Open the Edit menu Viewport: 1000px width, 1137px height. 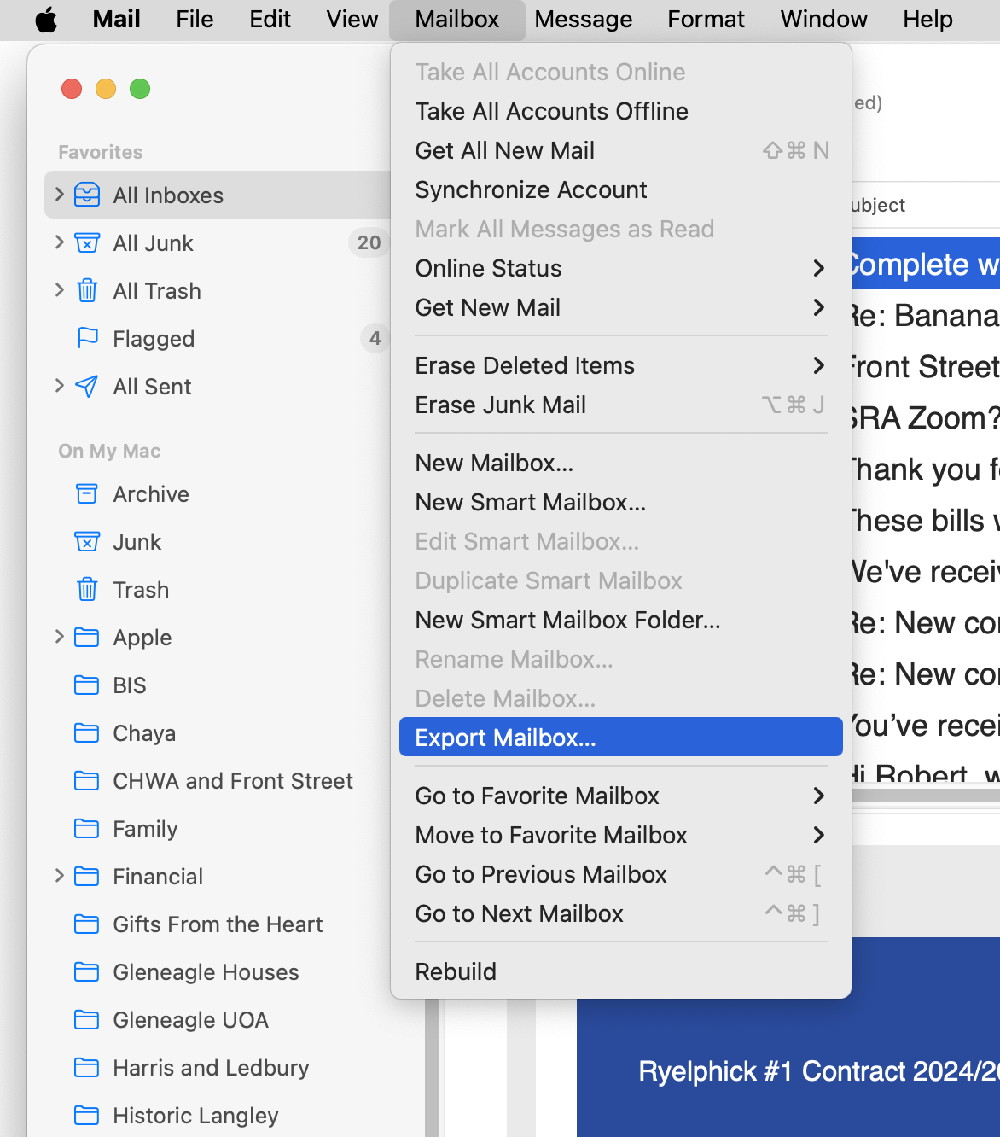pyautogui.click(x=270, y=19)
